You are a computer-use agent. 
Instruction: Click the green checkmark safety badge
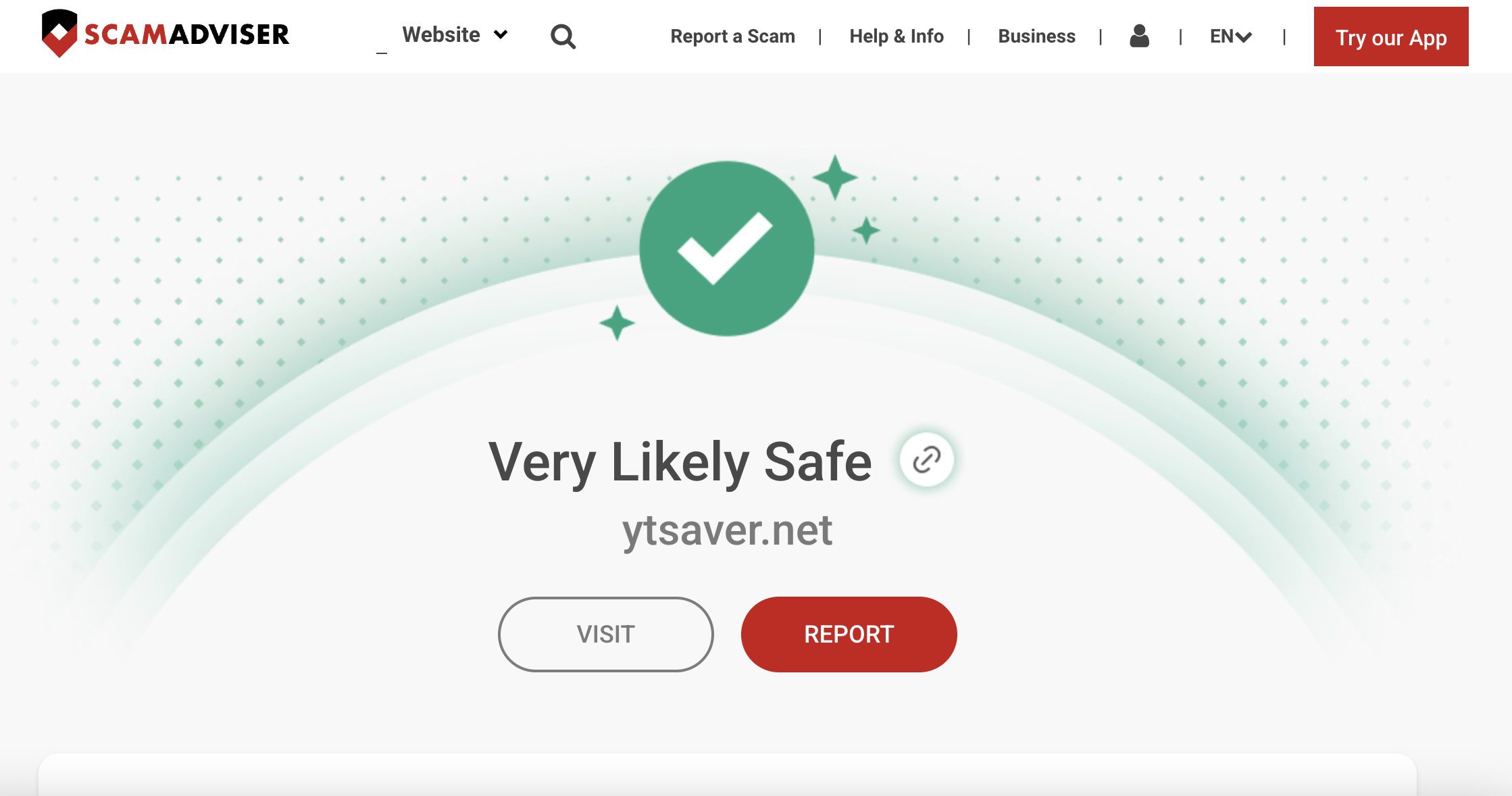(727, 249)
